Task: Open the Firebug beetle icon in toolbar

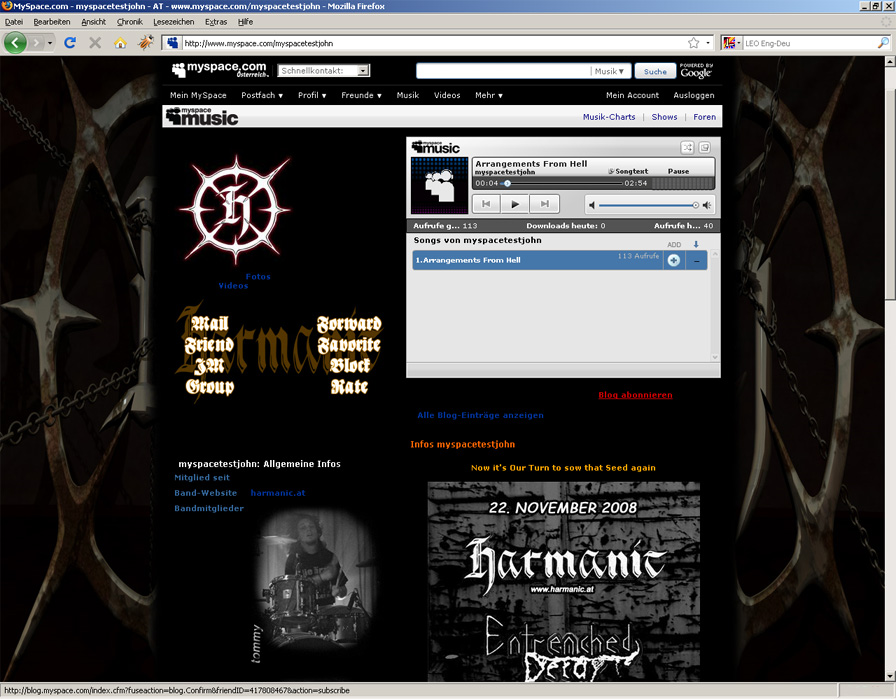Action: pos(146,43)
